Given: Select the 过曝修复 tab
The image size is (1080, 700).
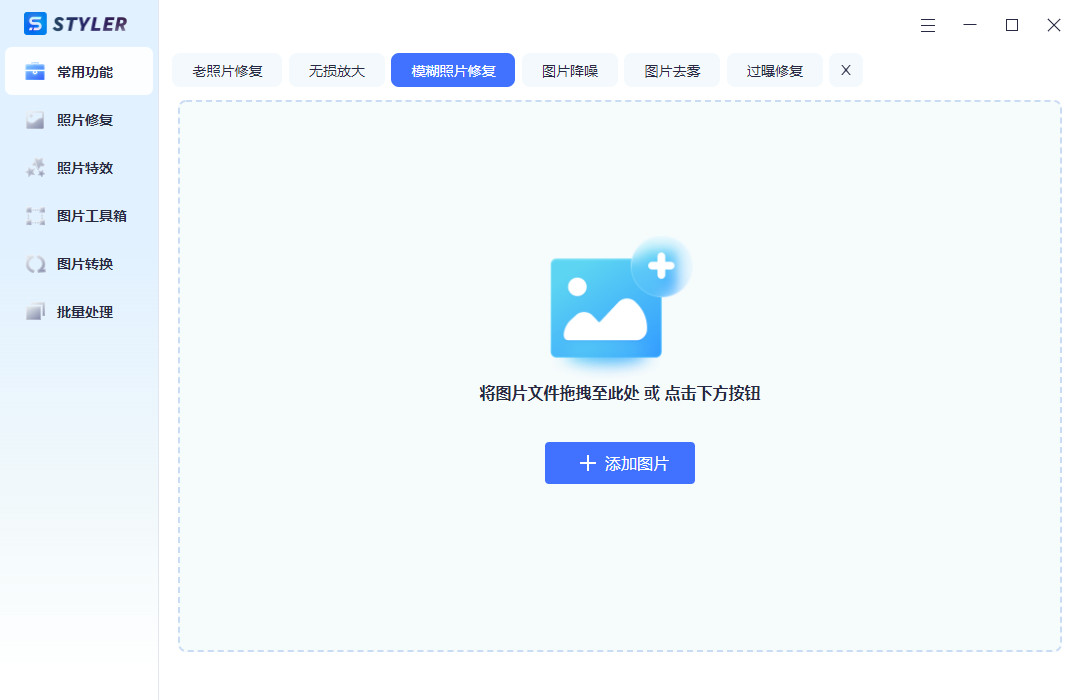Looking at the screenshot, I should [773, 70].
